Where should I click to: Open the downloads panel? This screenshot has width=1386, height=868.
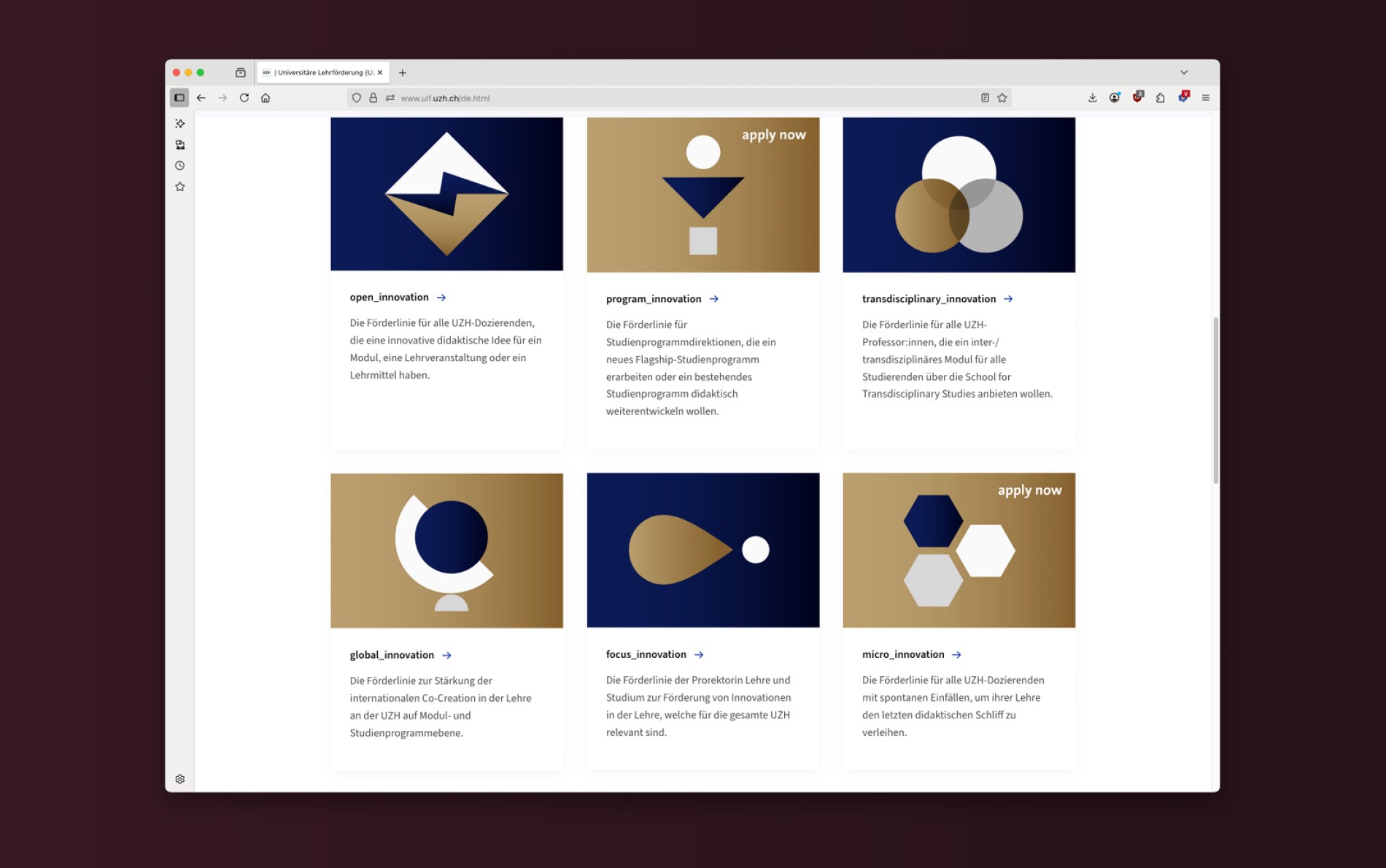(1092, 98)
